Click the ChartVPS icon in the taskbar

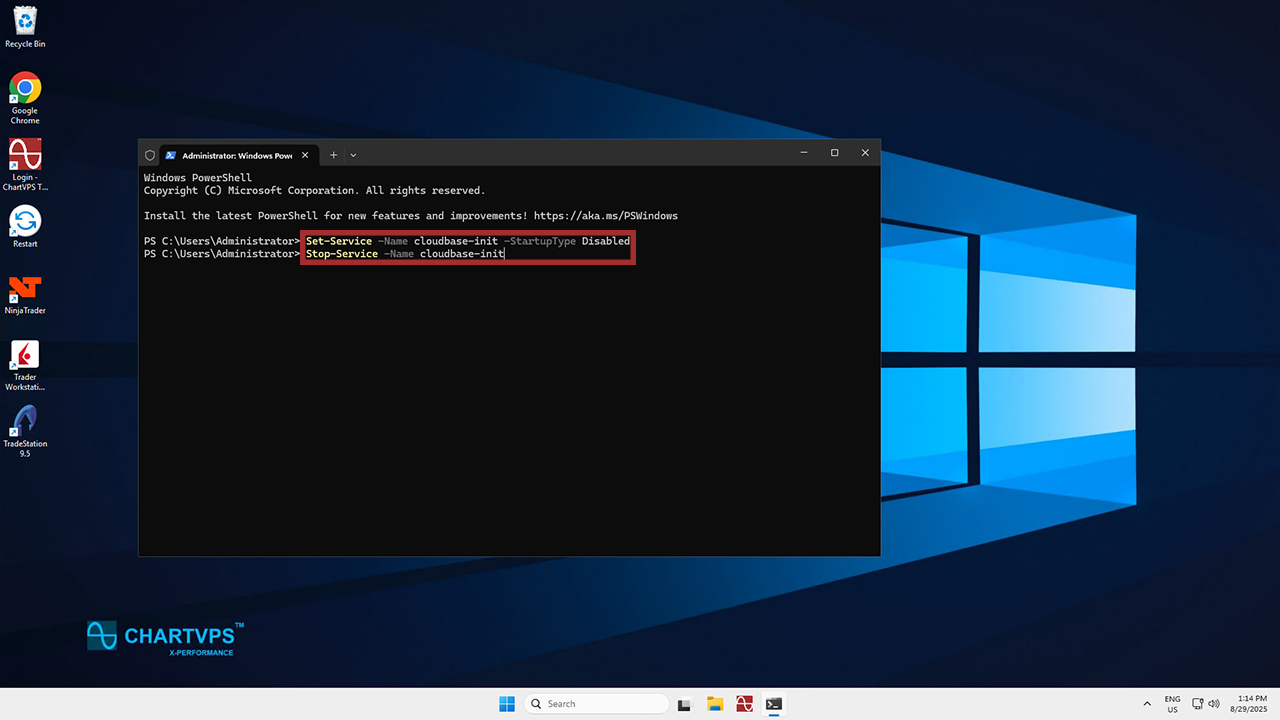click(744, 704)
